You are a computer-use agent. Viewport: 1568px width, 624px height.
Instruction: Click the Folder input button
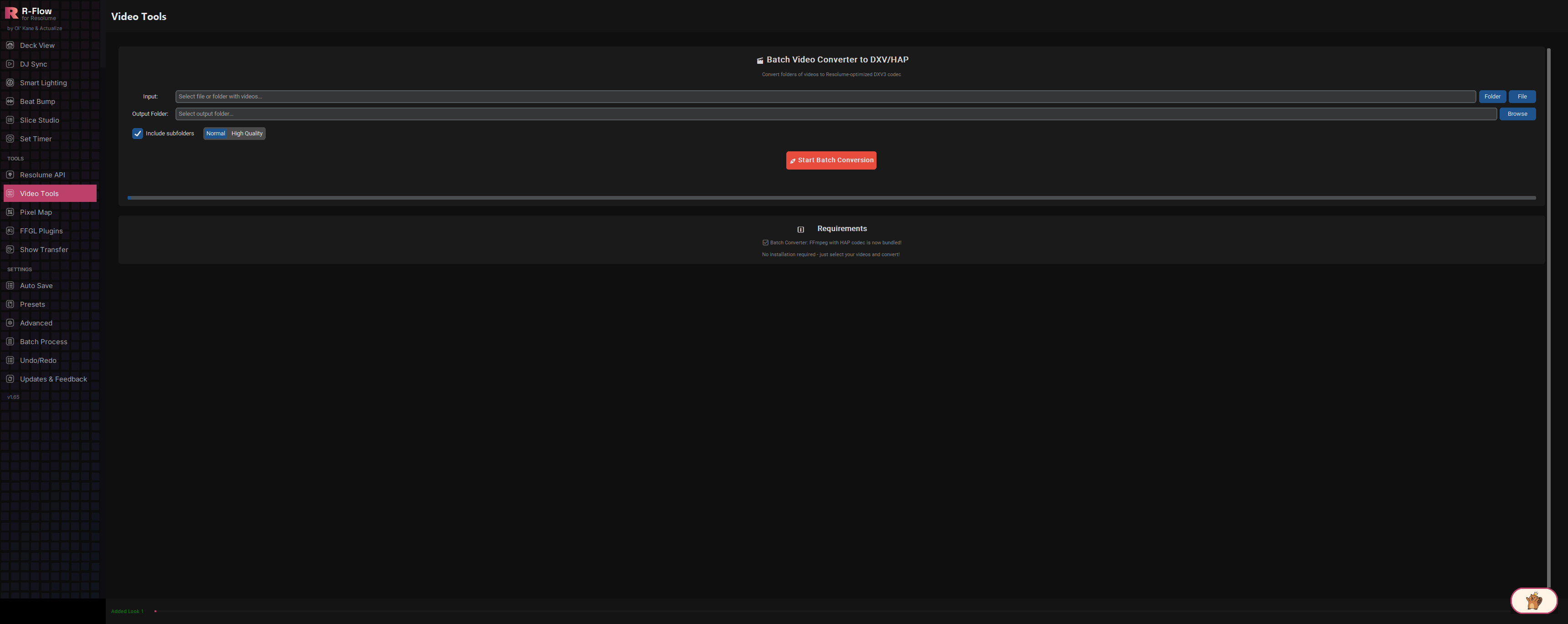tap(1492, 97)
